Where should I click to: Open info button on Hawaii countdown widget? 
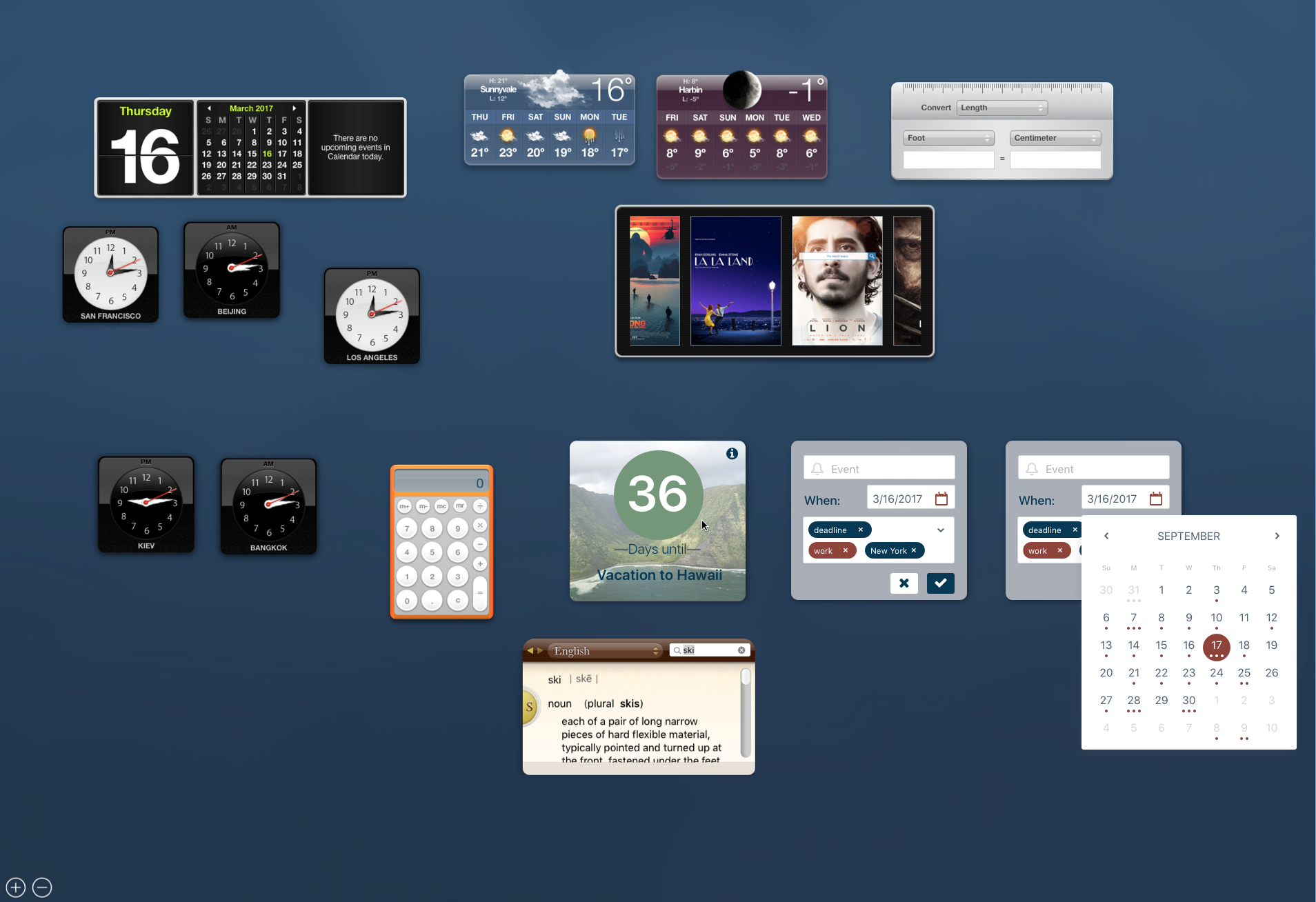pyautogui.click(x=732, y=454)
